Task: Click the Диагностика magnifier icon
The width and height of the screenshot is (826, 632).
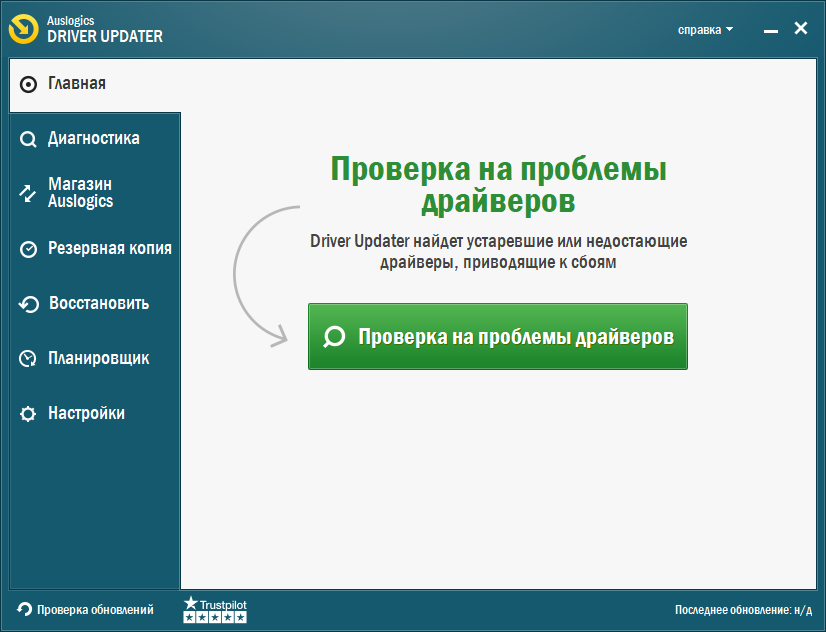Action: click(28, 139)
